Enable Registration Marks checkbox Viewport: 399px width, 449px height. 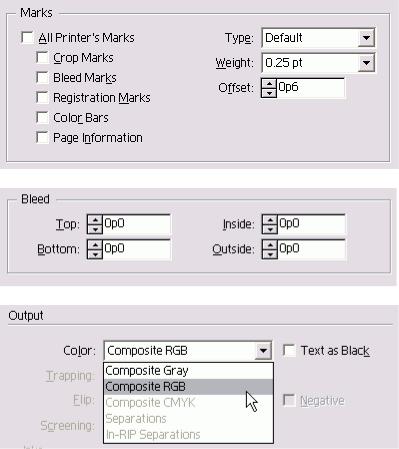pos(42,97)
